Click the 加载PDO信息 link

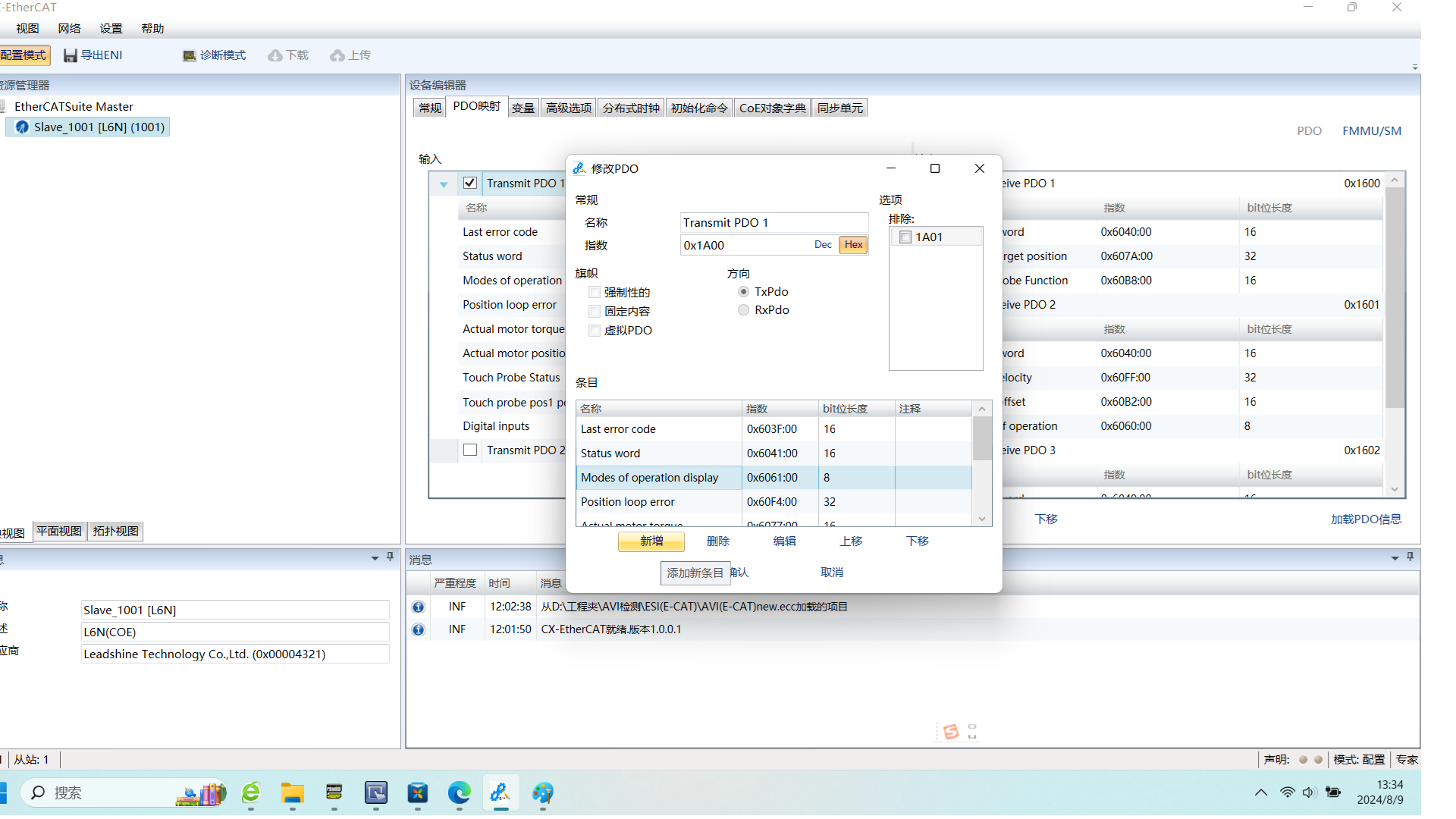point(1365,519)
